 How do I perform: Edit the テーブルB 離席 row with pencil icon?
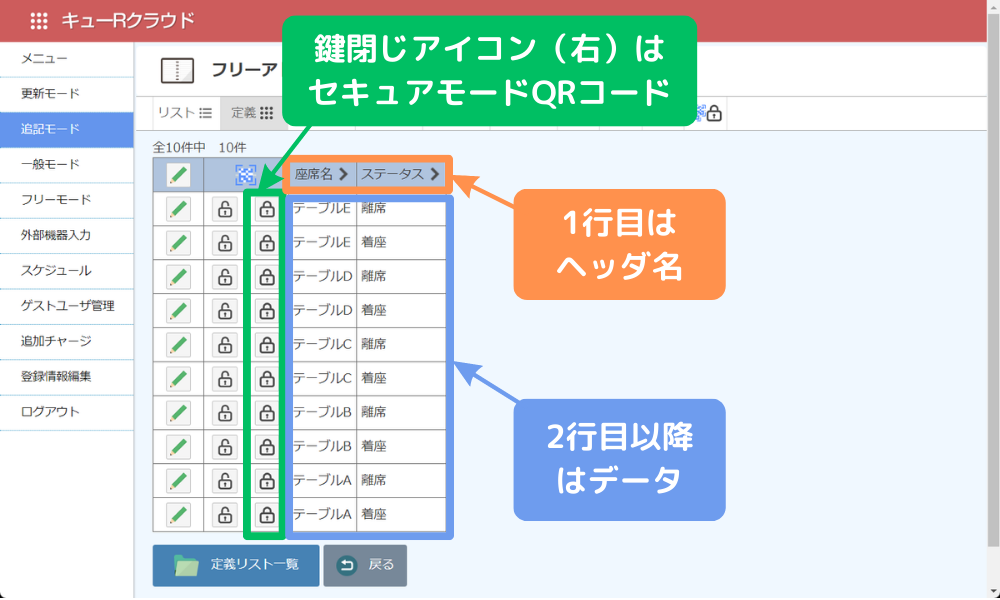point(179,413)
